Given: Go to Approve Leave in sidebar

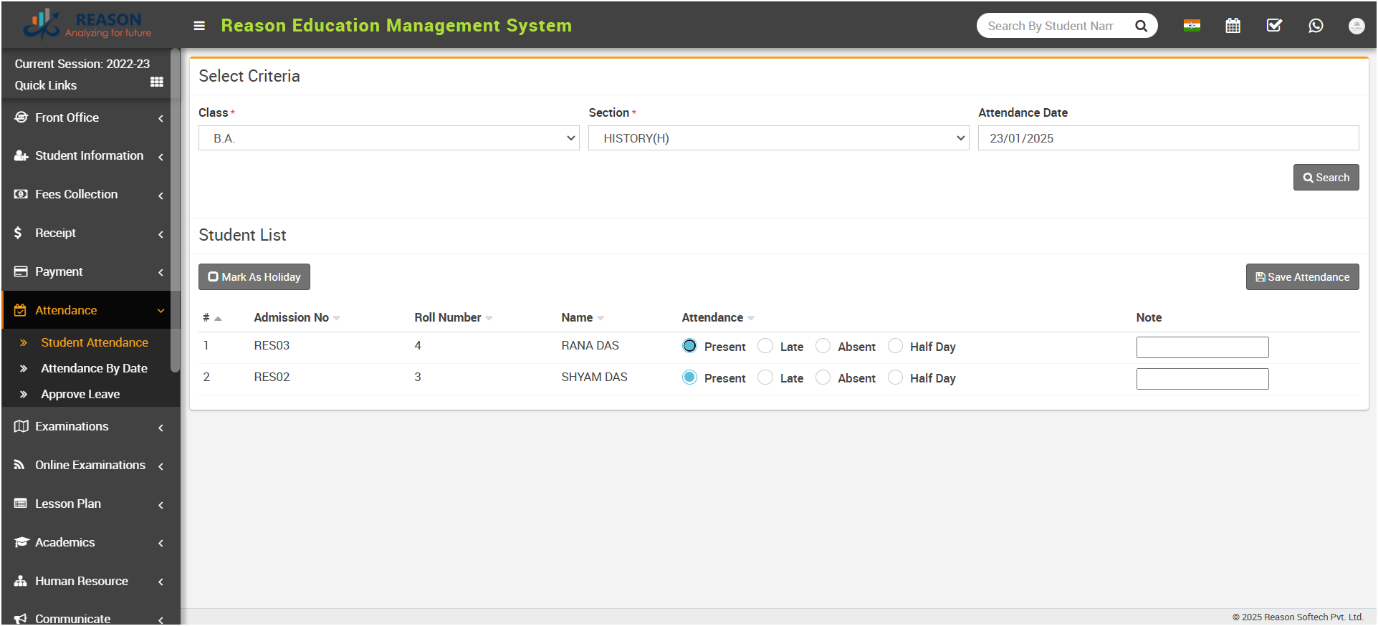Looking at the screenshot, I should pyautogui.click(x=80, y=394).
